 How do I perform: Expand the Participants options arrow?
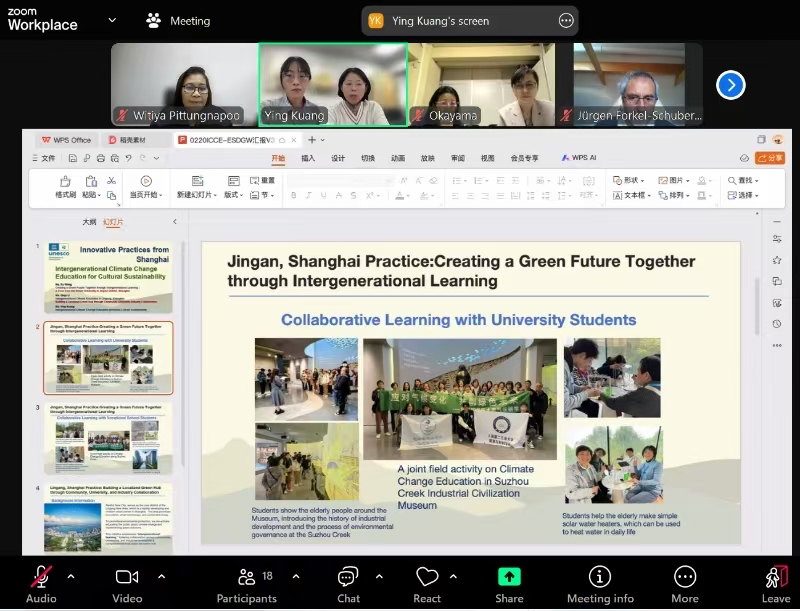tap(296, 576)
